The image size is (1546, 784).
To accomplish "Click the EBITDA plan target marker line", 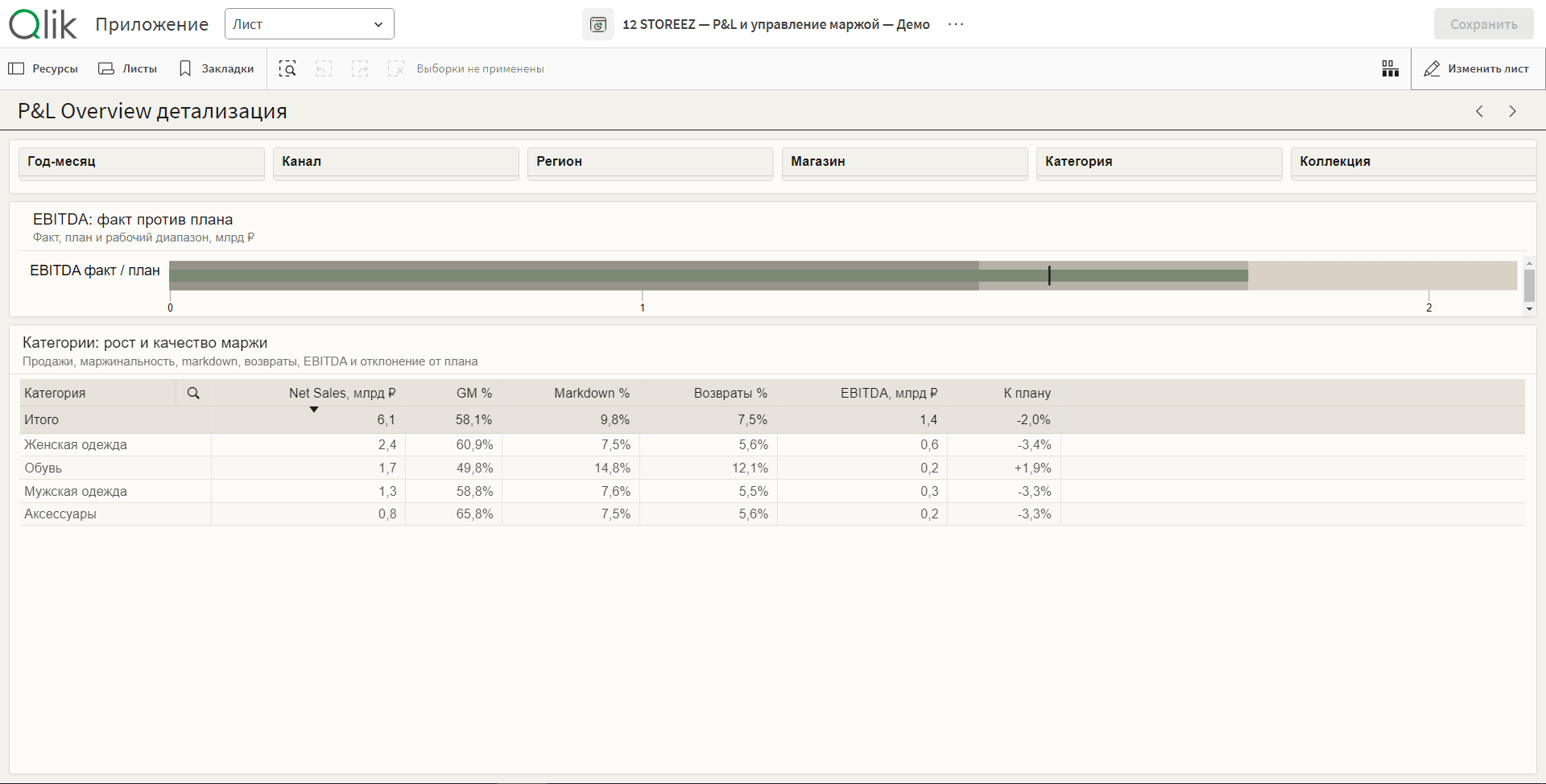I will (x=1049, y=275).
